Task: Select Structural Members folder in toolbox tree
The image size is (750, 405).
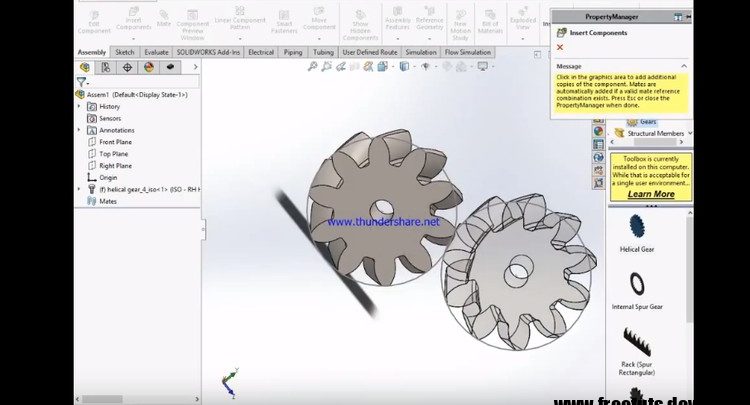Action: [650, 133]
